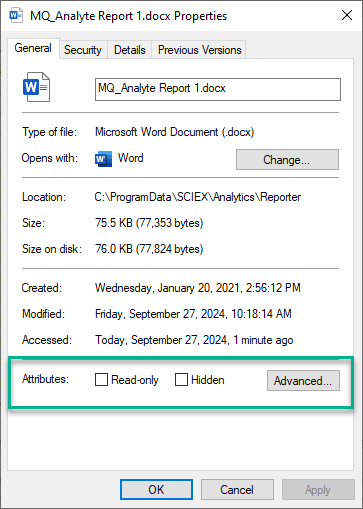Click the Word app icon beside Opens with
The height and width of the screenshot is (509, 363).
103,158
